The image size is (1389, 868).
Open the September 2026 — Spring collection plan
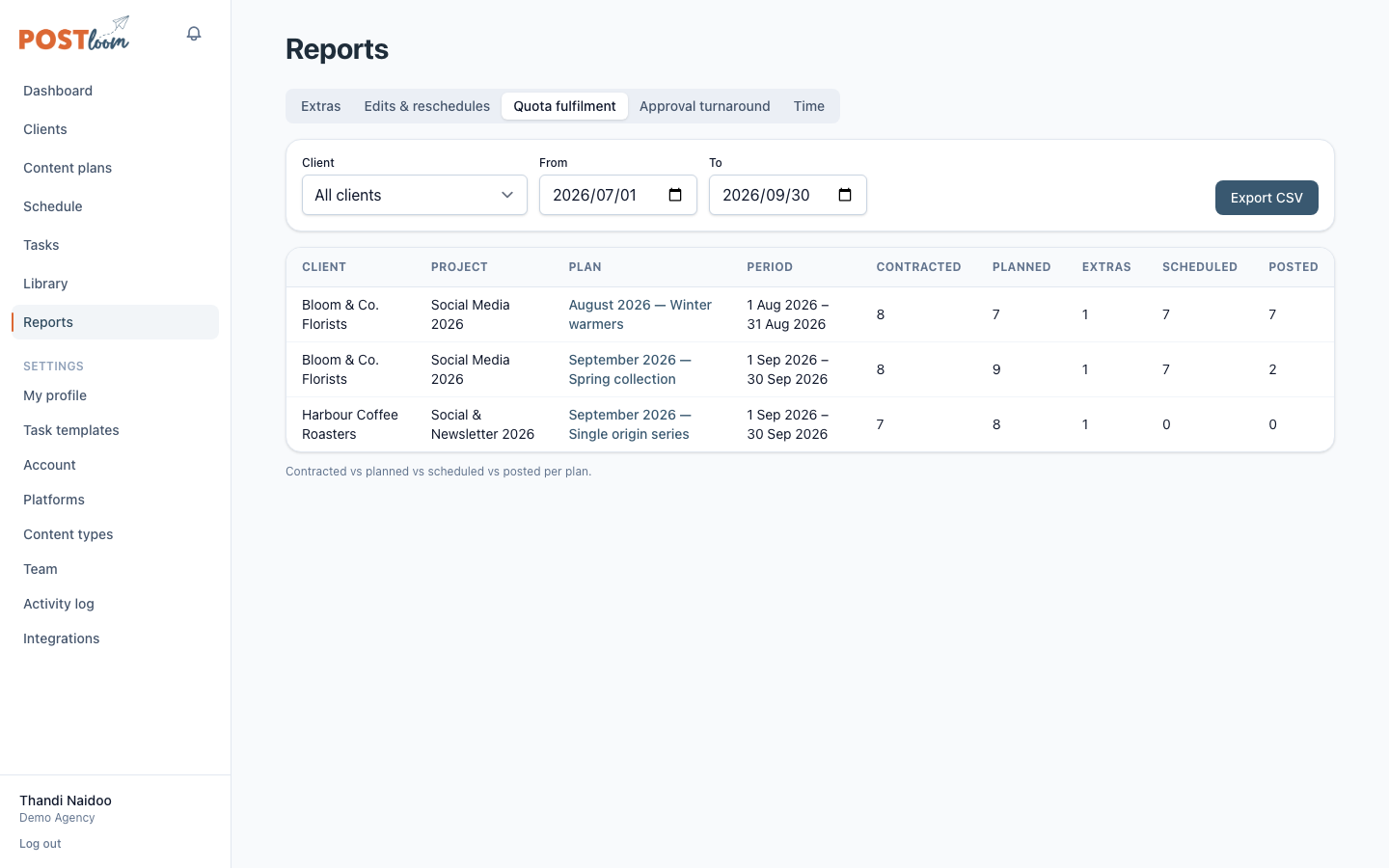tap(630, 369)
